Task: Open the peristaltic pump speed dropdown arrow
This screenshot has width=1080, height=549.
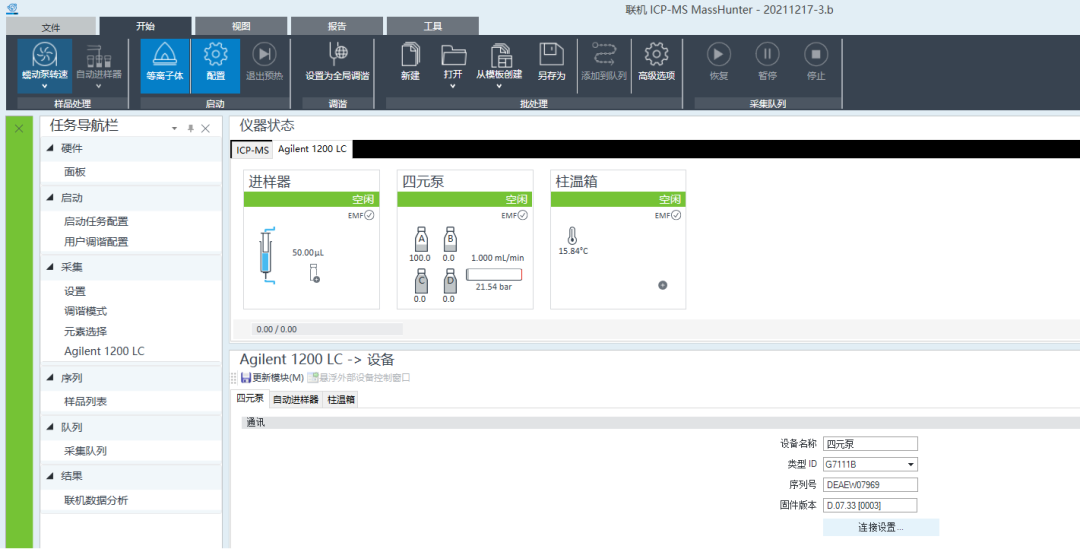Action: click(45, 87)
